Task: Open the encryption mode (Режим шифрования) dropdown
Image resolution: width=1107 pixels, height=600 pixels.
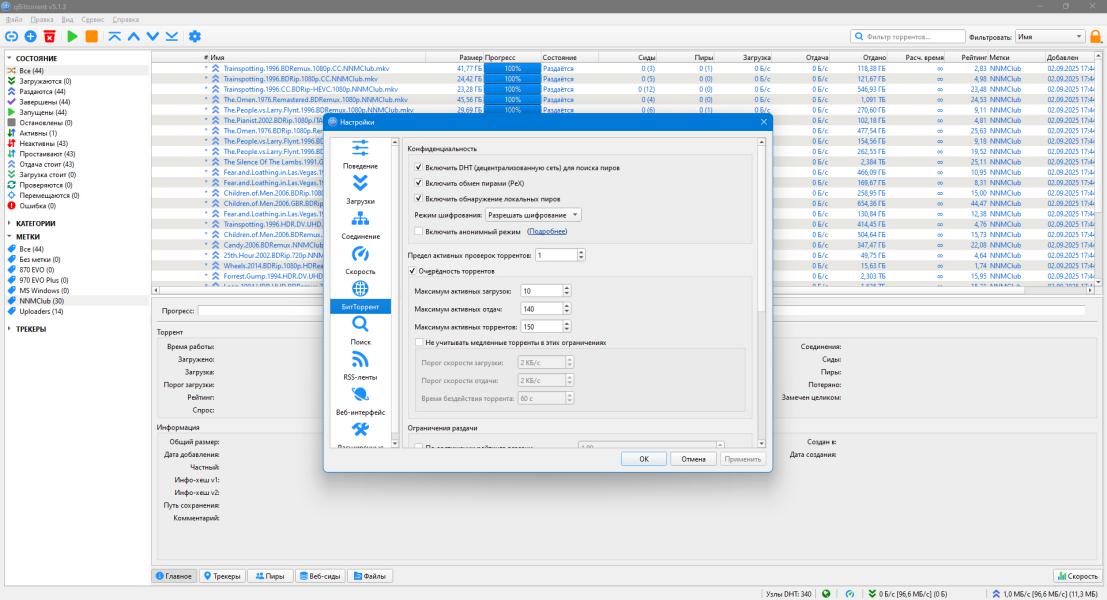Action: [533, 215]
